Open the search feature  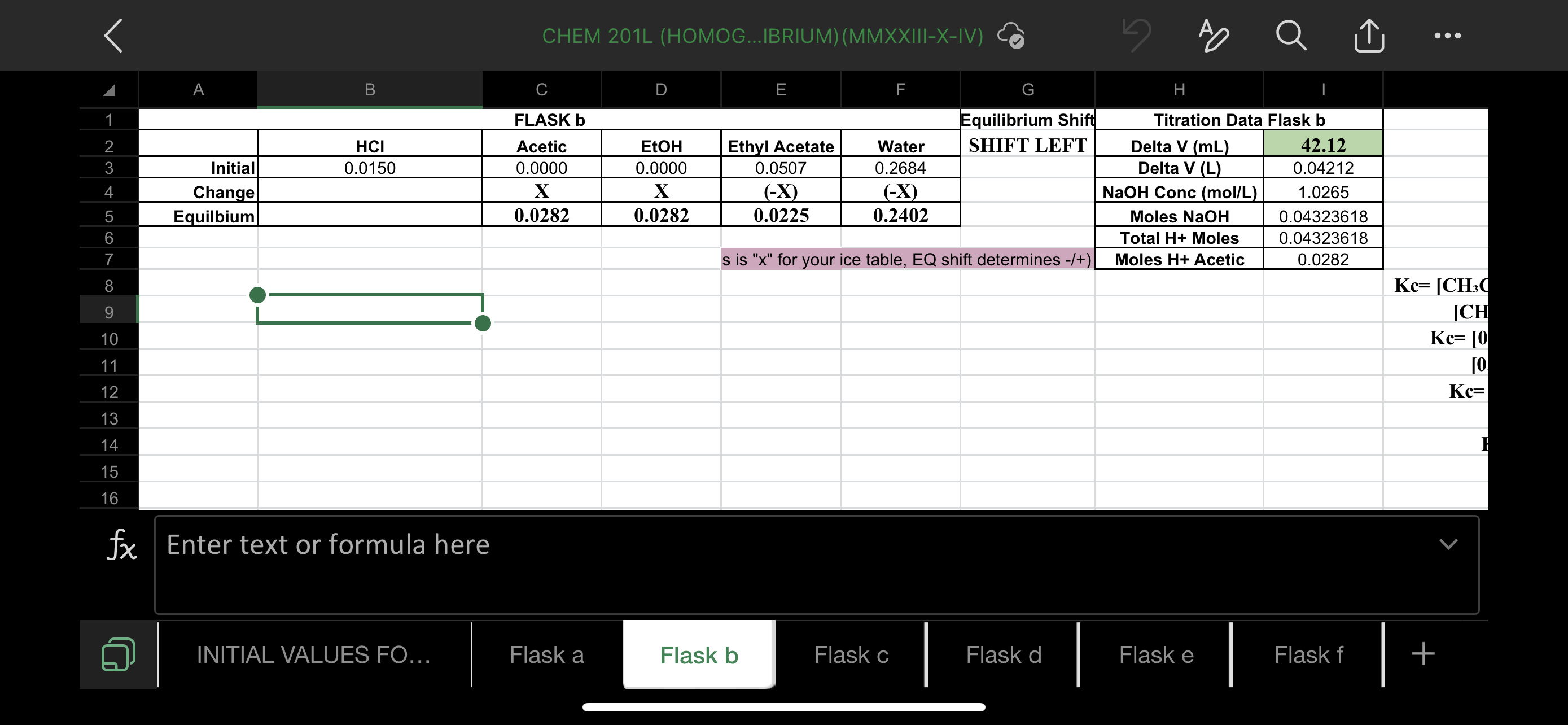1291,36
